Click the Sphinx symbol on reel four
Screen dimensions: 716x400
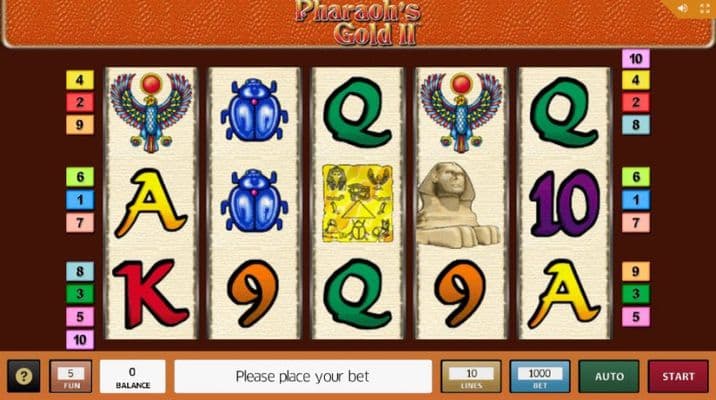coord(458,205)
